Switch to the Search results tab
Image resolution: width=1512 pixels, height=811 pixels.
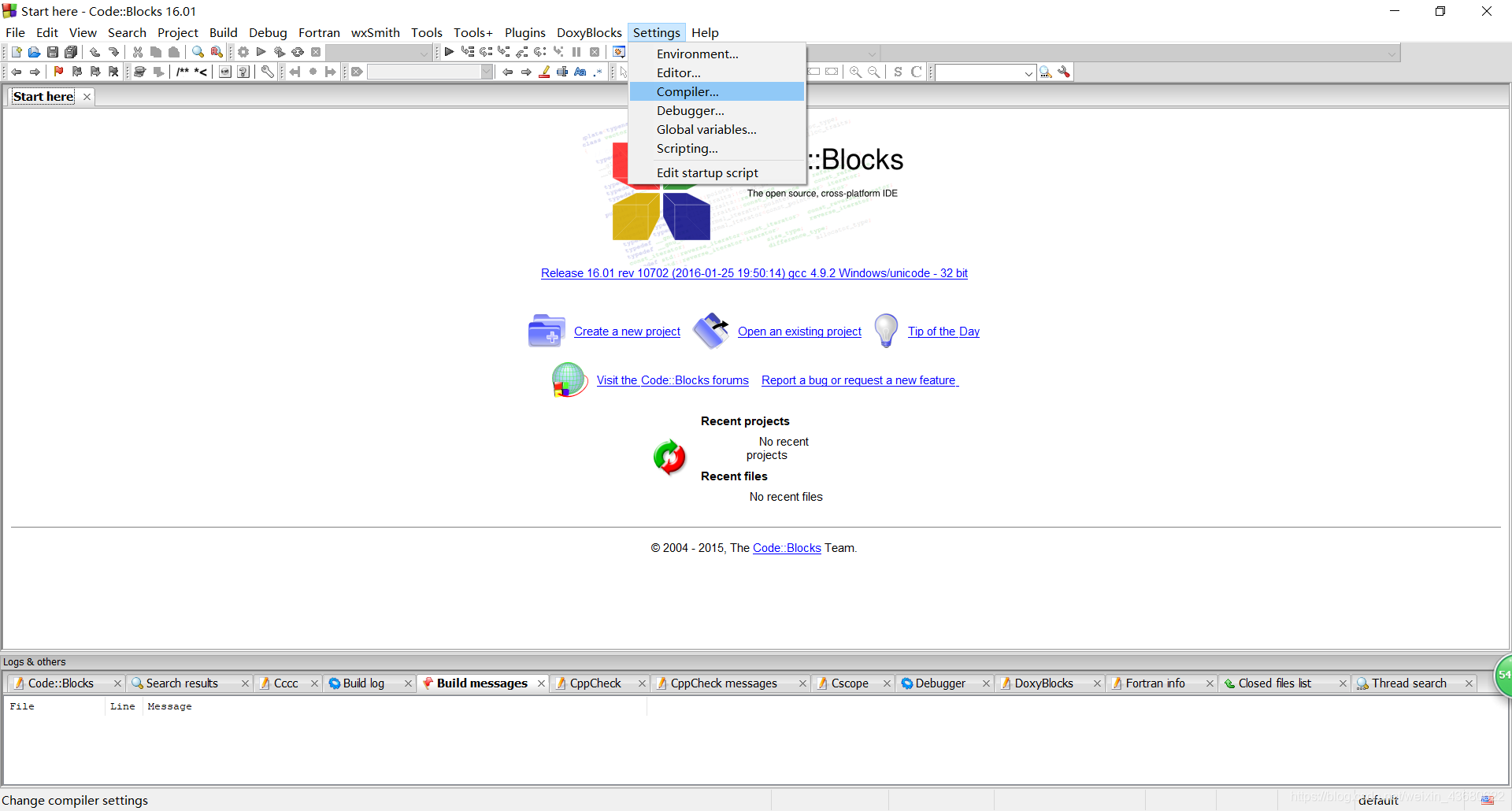click(x=182, y=683)
